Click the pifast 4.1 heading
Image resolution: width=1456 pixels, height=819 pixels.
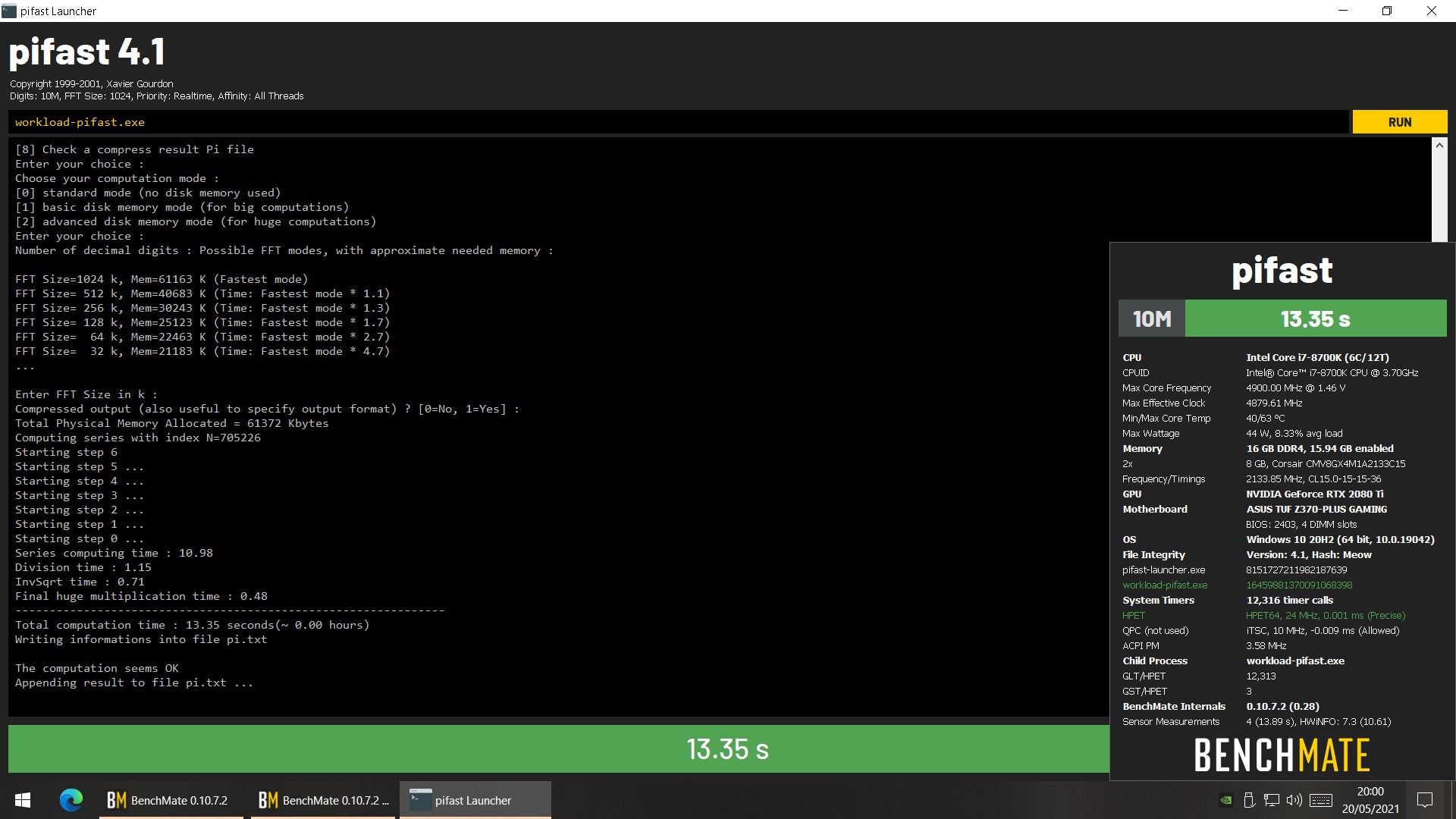(86, 52)
